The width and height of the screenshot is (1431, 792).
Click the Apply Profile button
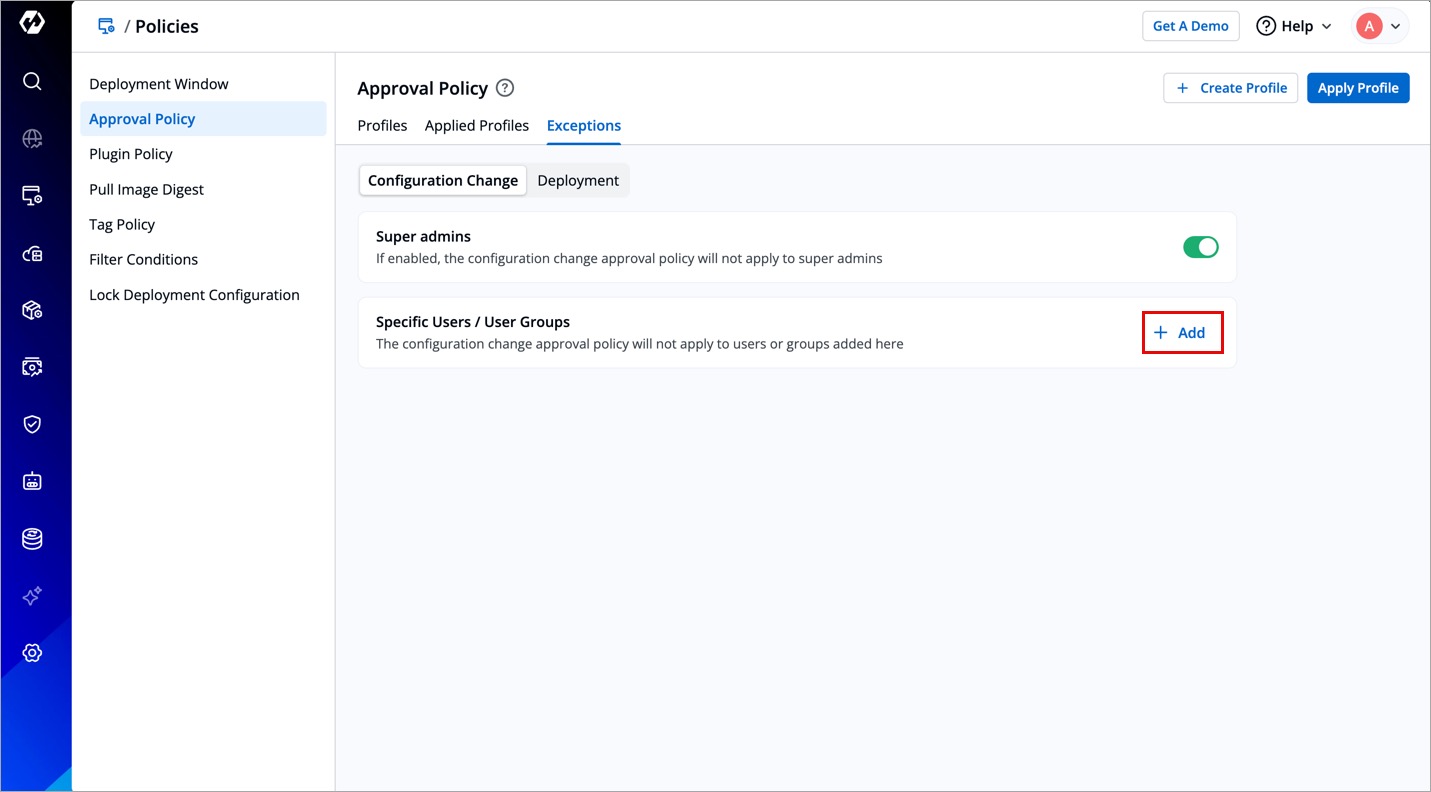(x=1357, y=88)
